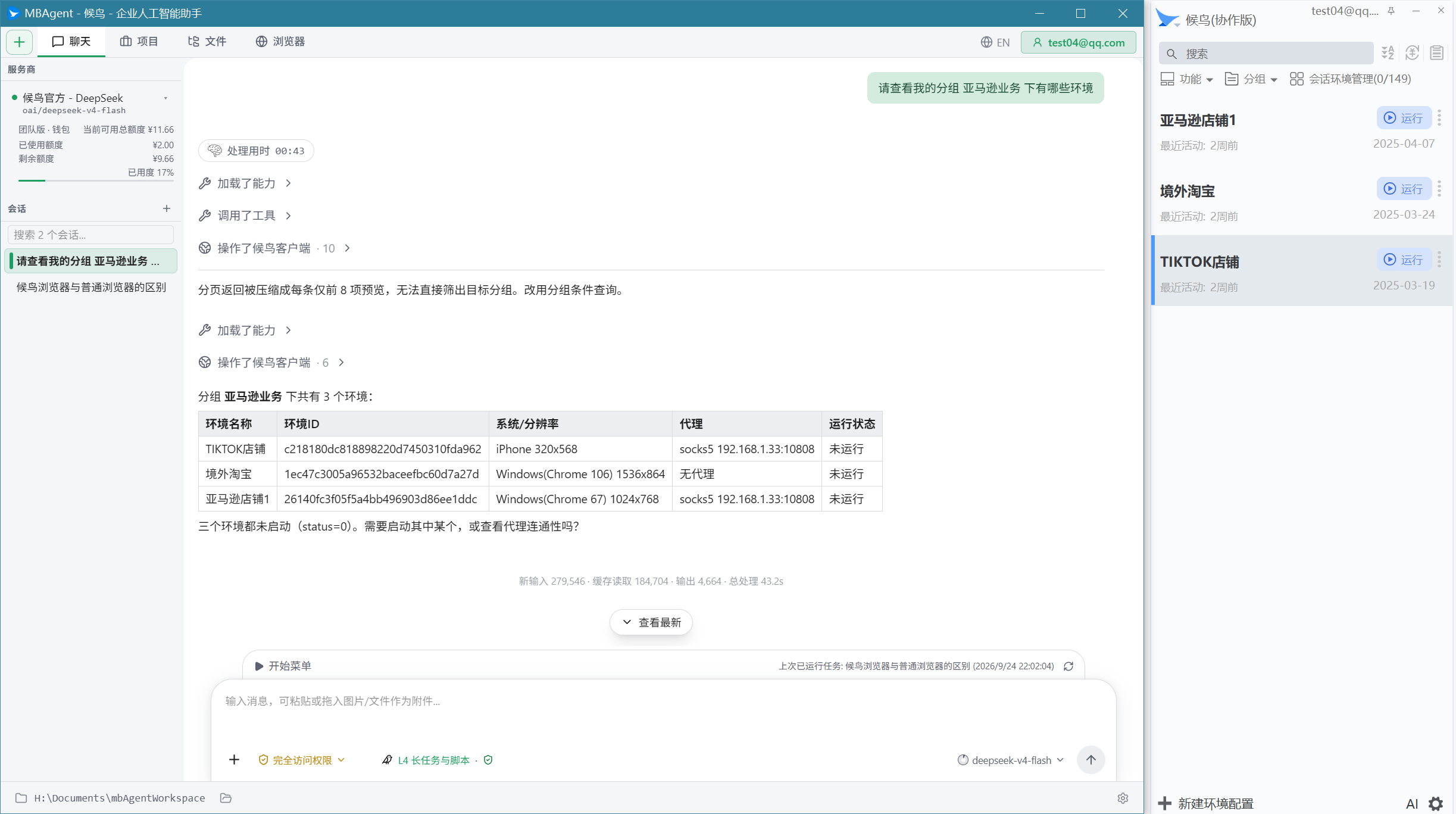Click the user message bubble about 亚马逊业务
This screenshot has width=1456, height=814.
click(985, 88)
